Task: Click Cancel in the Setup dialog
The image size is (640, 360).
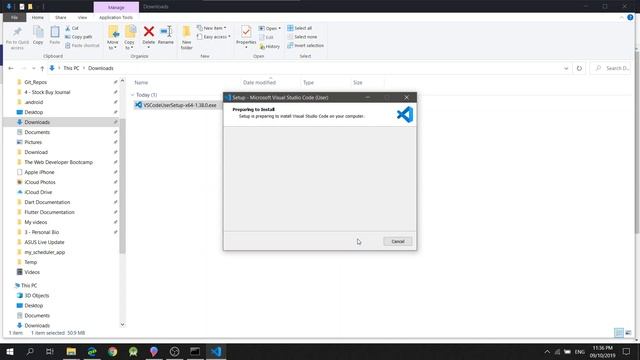Action: (398, 241)
